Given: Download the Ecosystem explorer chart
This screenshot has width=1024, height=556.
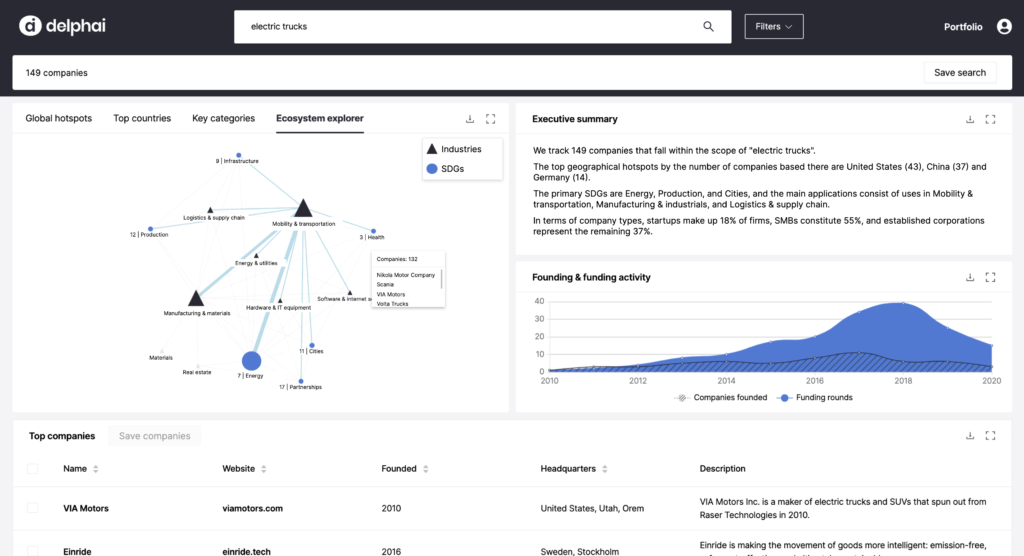Looking at the screenshot, I should click(x=470, y=119).
